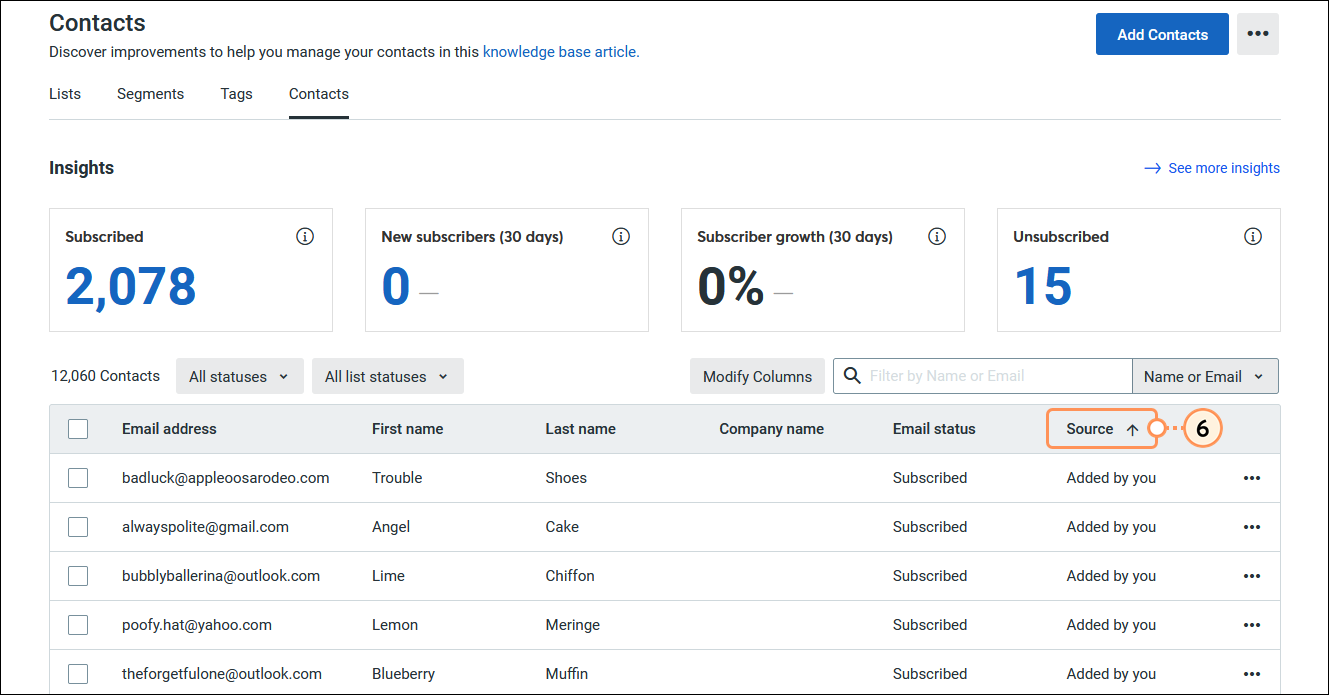
Task: Expand the All statuses dropdown
Action: coord(239,376)
